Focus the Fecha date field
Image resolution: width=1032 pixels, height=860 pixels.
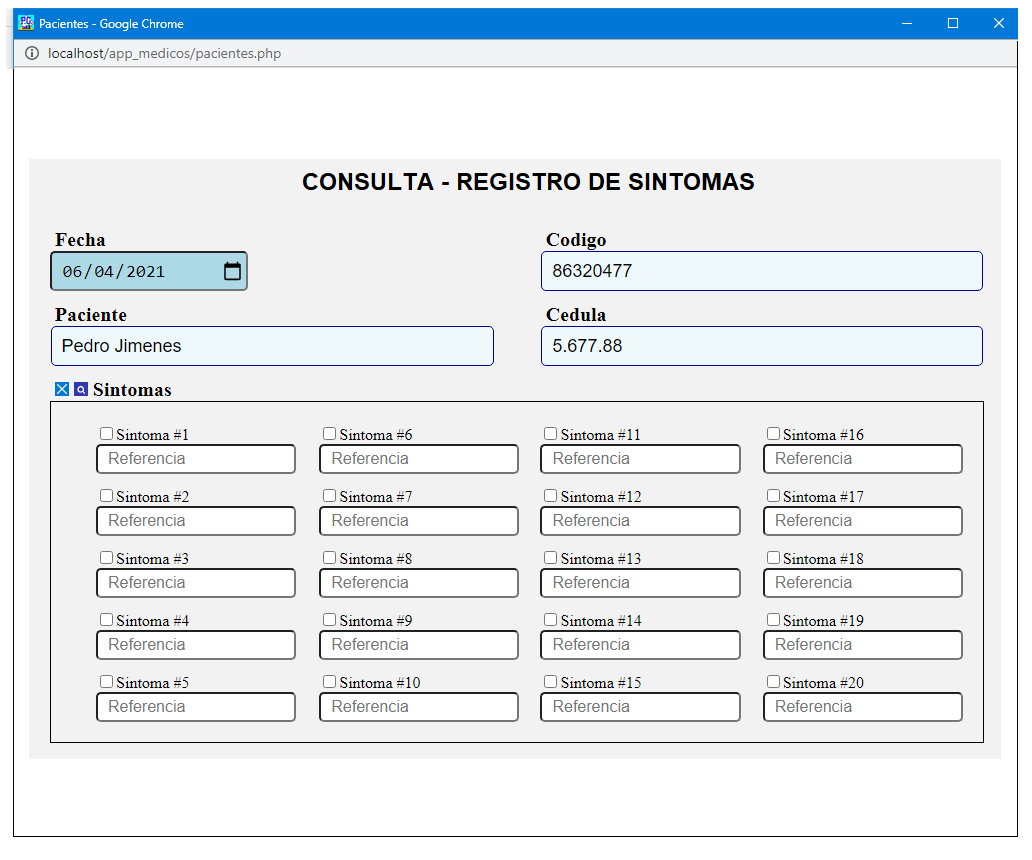click(149, 271)
